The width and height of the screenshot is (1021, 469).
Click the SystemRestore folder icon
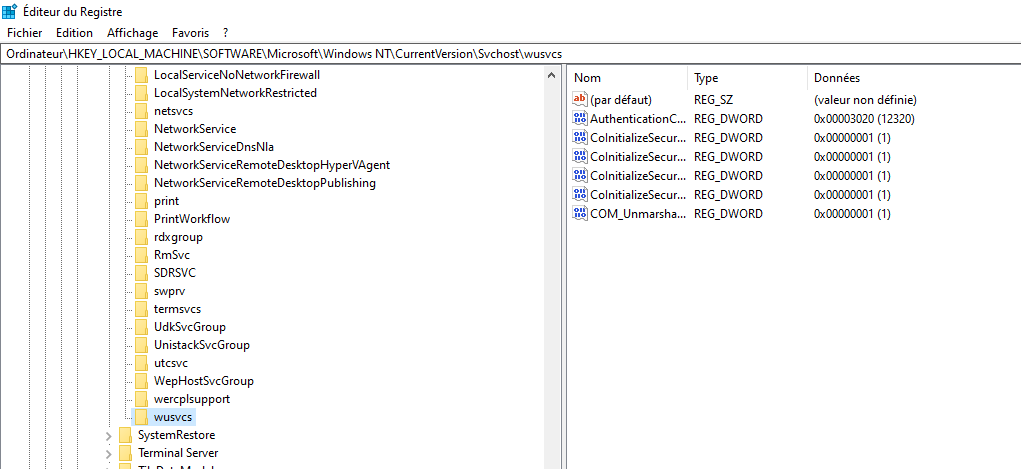[126, 435]
